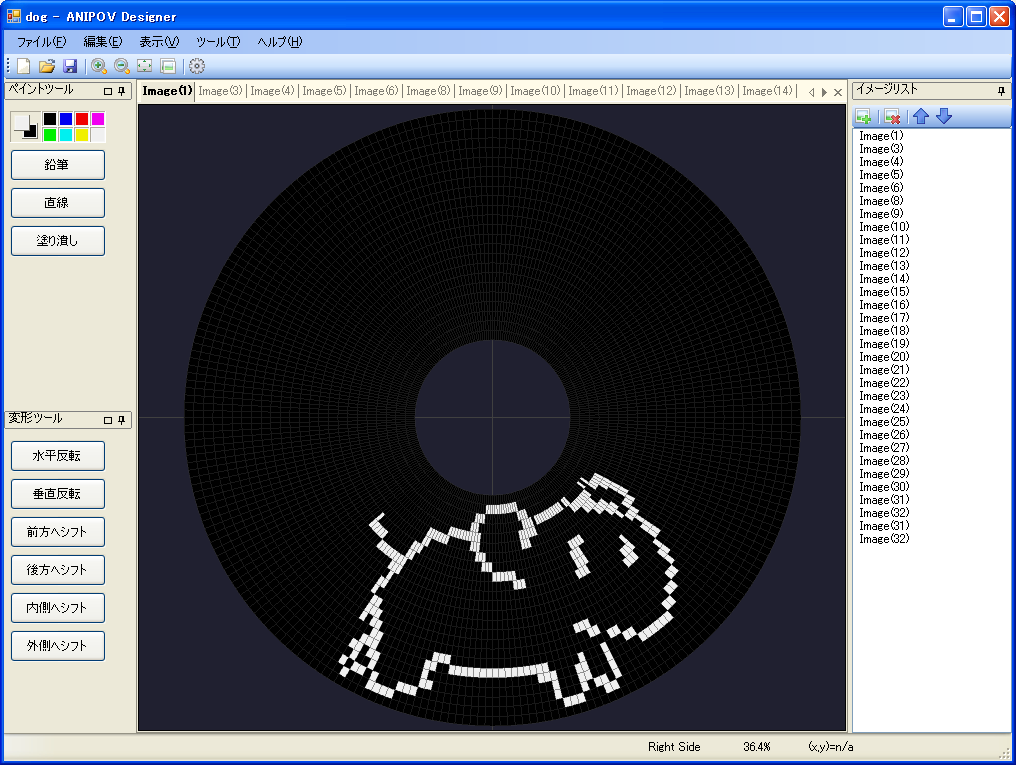The height and width of the screenshot is (765, 1016).
Task: Pick the blue color swatch
Action: click(66, 119)
